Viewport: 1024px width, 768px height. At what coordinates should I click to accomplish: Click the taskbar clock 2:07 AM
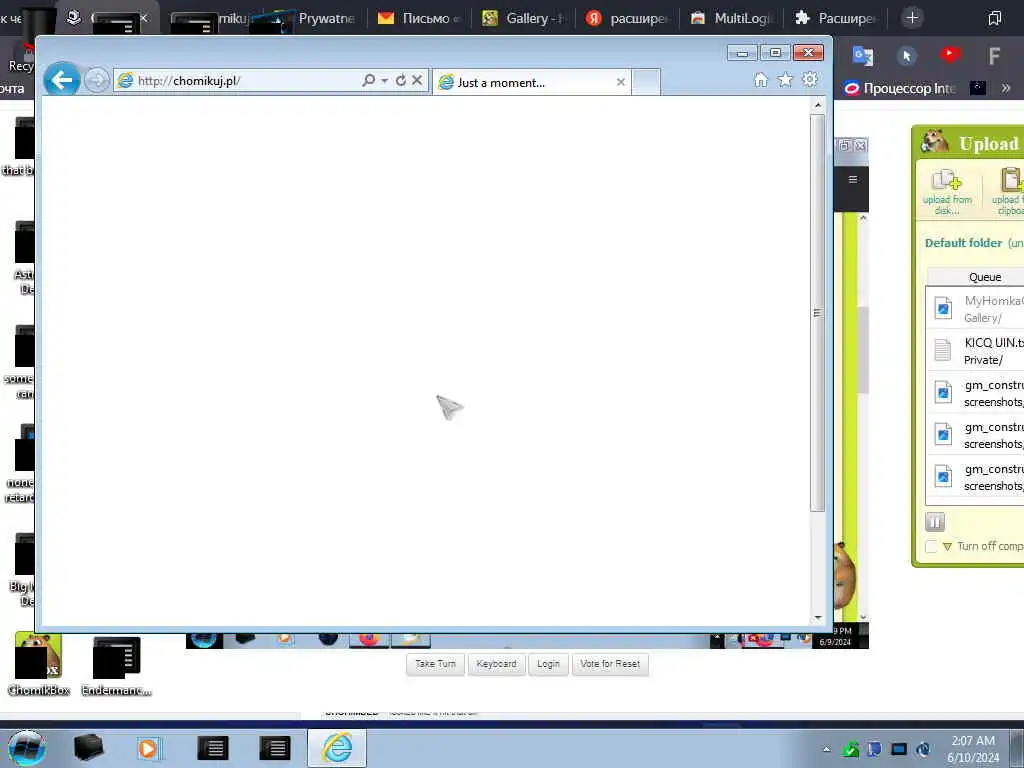973,749
